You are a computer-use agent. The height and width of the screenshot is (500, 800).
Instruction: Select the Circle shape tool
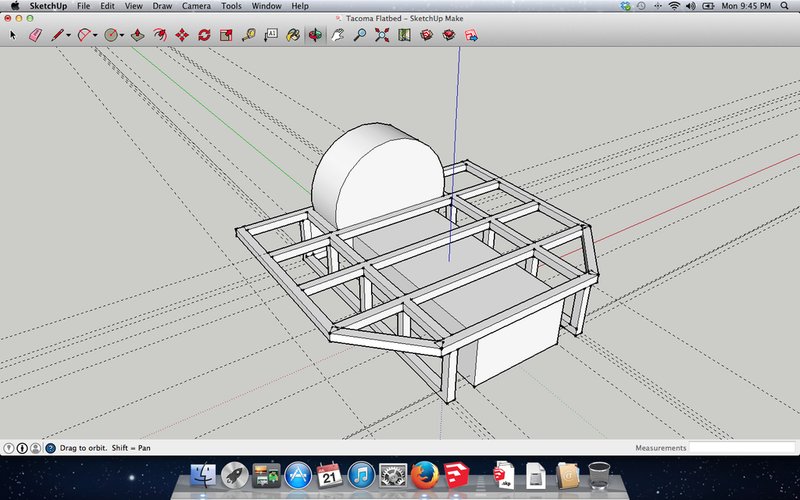pyautogui.click(x=111, y=35)
